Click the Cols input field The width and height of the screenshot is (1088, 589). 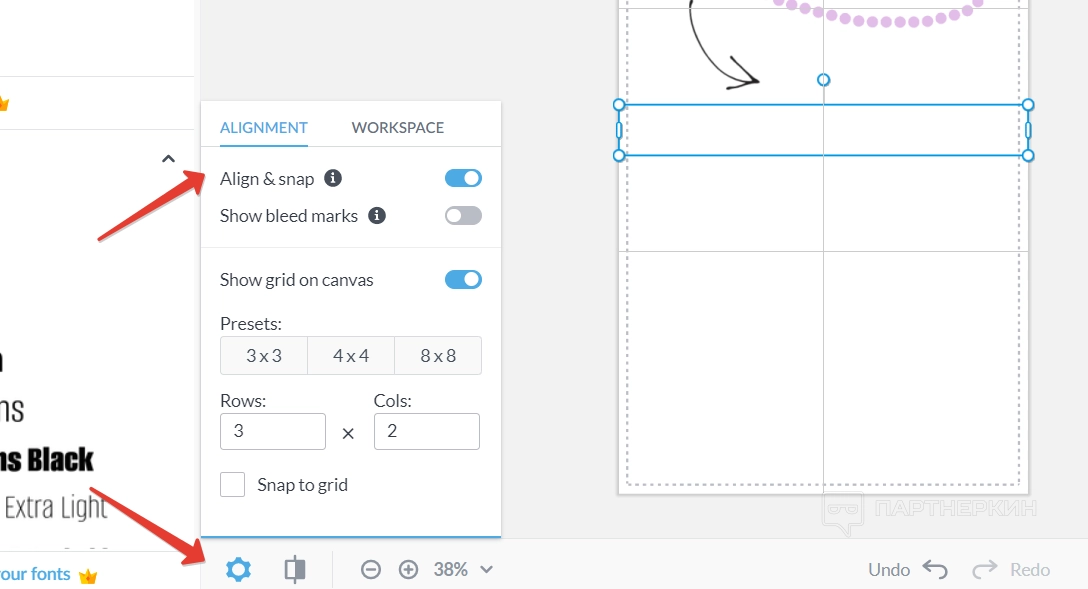tap(427, 432)
